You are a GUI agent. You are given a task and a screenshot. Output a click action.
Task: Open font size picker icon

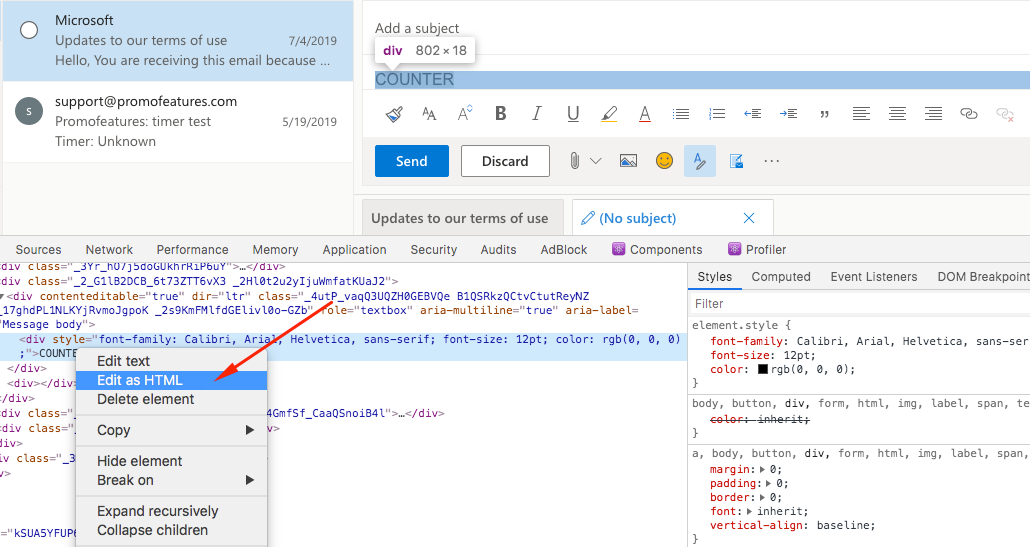tap(429, 114)
